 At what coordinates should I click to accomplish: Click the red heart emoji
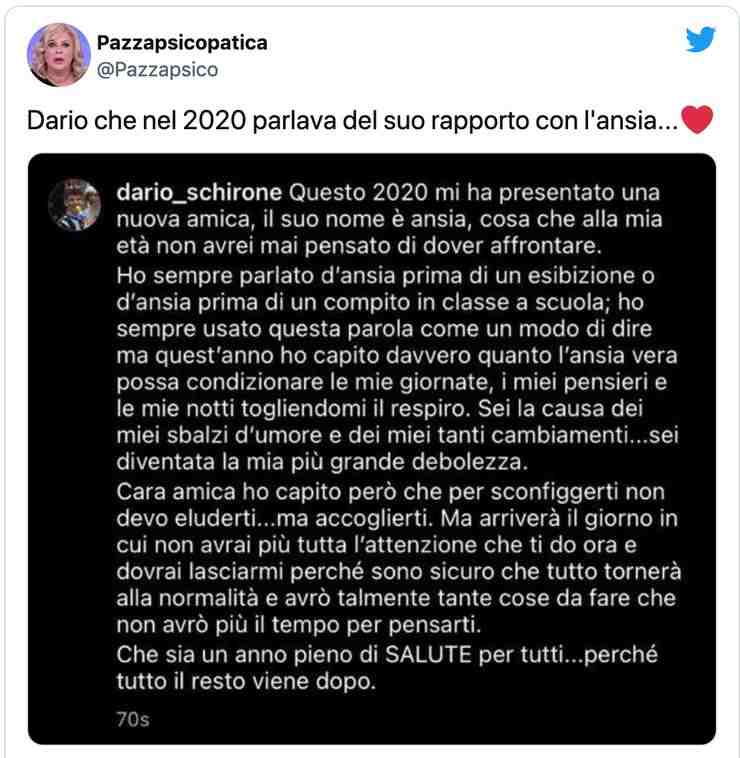click(x=696, y=120)
